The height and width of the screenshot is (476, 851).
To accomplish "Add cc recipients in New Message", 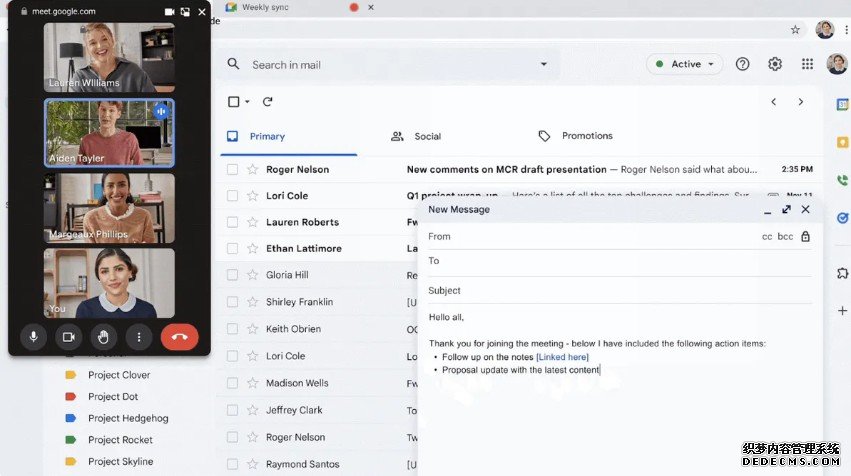I will (x=767, y=237).
